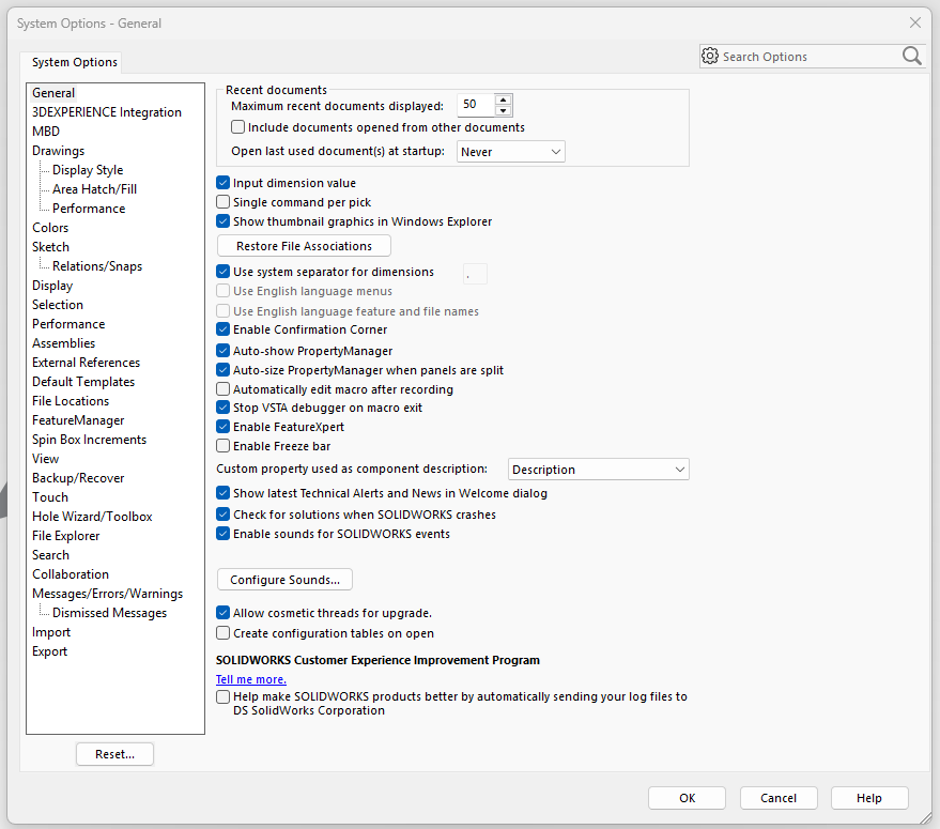The height and width of the screenshot is (829, 940).
Task: Open Sketch options
Action: 50,246
